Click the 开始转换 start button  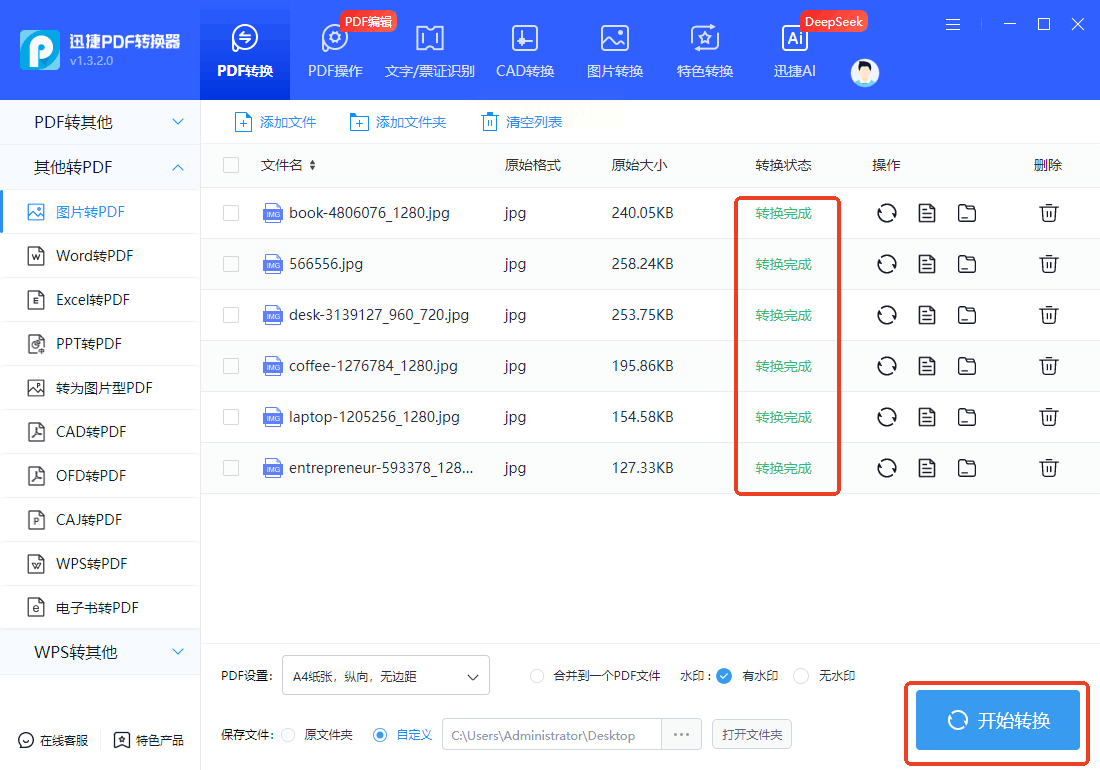pos(997,720)
